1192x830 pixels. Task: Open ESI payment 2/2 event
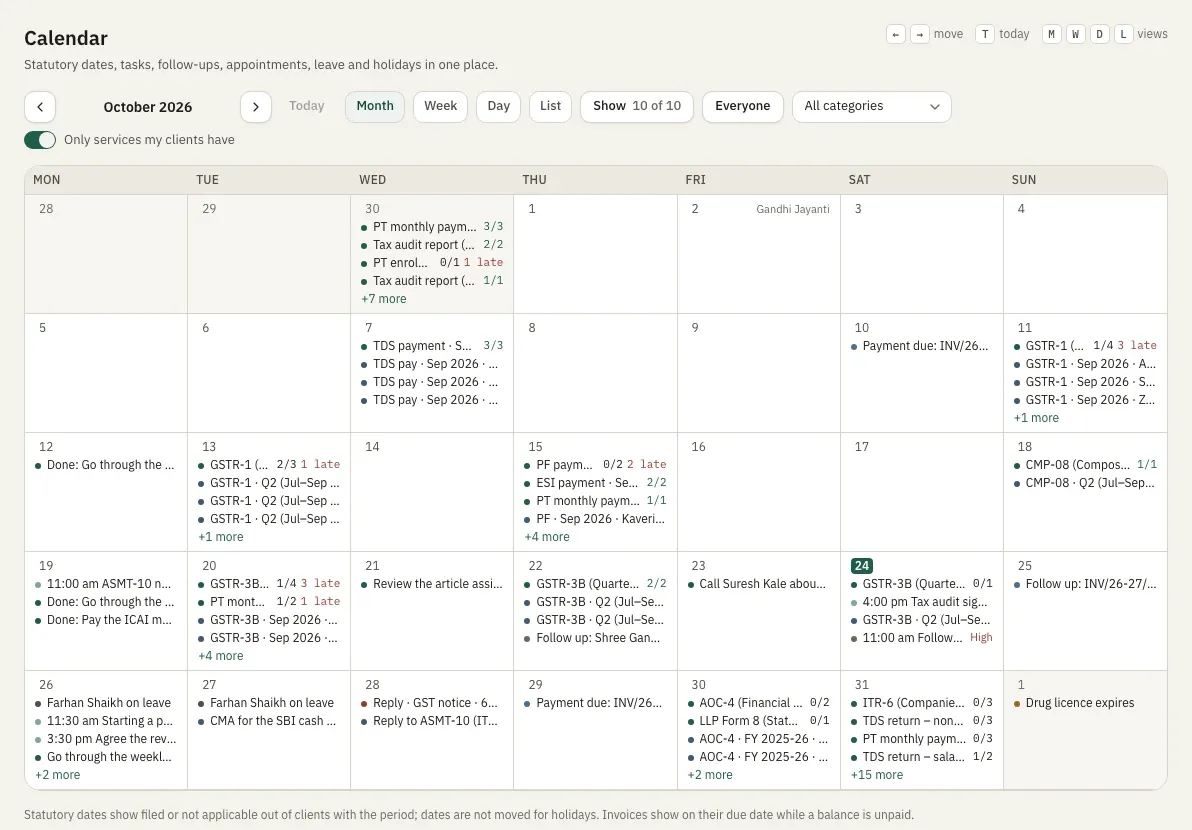595,483
